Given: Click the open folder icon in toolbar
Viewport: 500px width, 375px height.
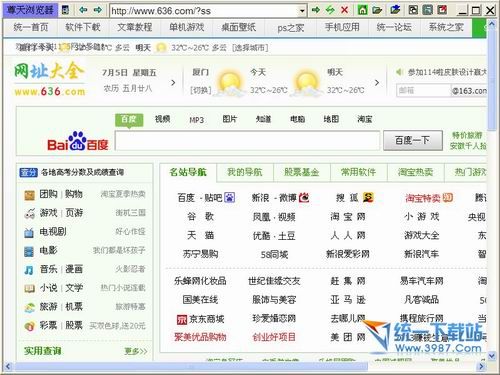Looking at the screenshot, I should click(x=377, y=10).
